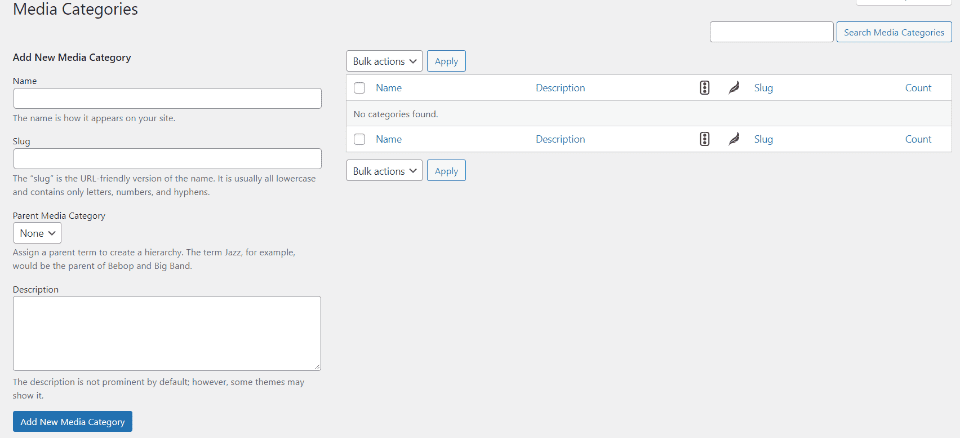Open the top Bulk actions dropdown
This screenshot has width=960, height=438.
[x=384, y=61]
